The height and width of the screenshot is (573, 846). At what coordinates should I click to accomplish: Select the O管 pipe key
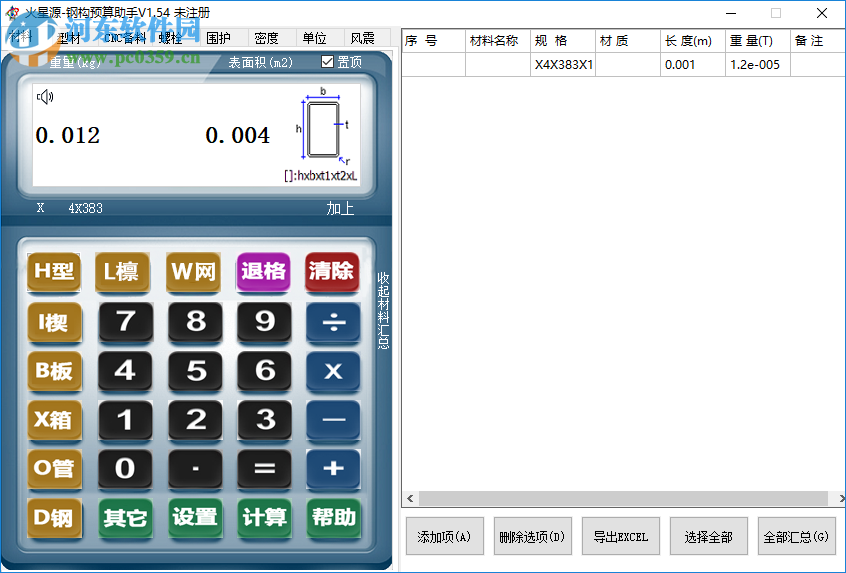point(54,468)
